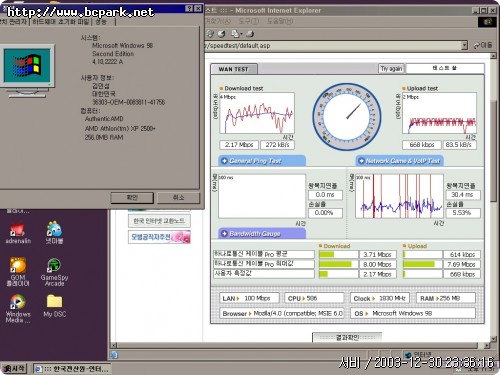Select the GOM 플레이어 desktop icon
Image resolution: width=500 pixels, height=375 pixels.
tap(18, 272)
